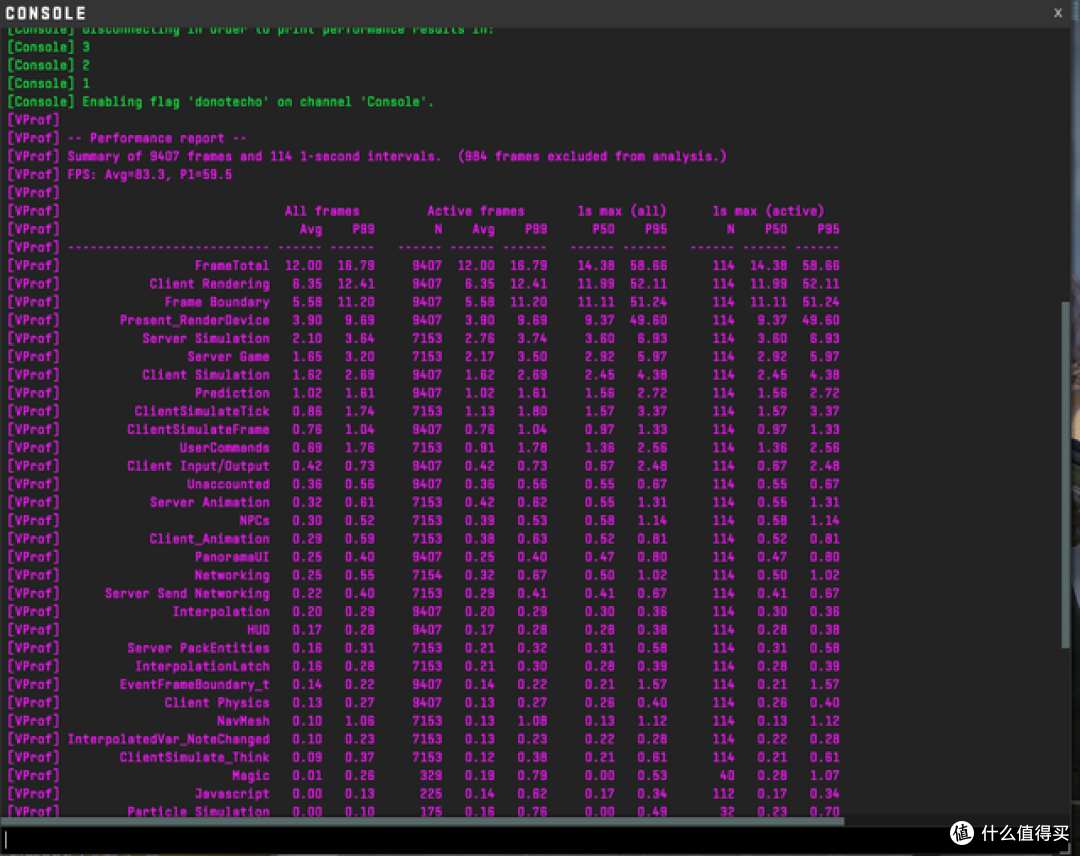Click the "Server Send Networking" row label

187,594
